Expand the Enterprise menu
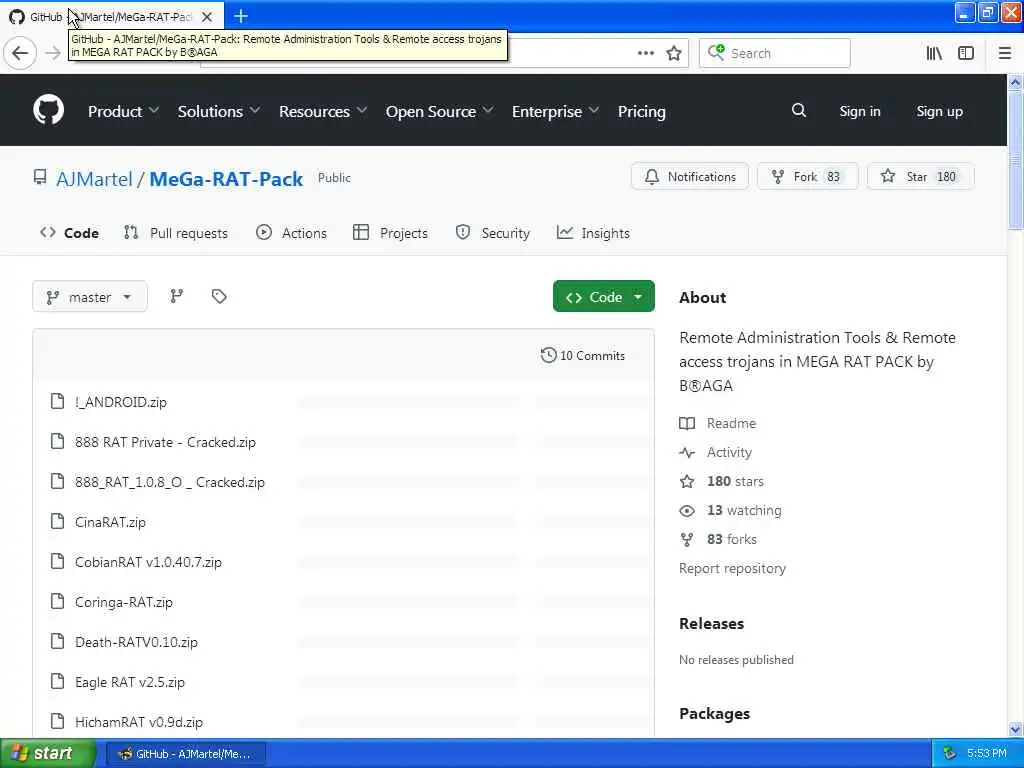Viewport: 1024px width, 768px height. (555, 111)
